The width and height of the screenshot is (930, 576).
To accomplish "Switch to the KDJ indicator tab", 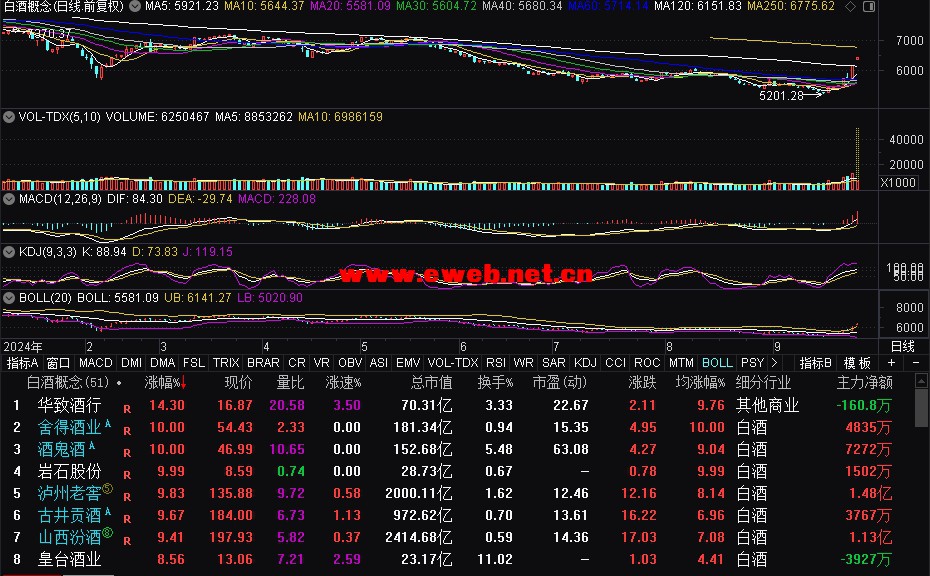I will [x=585, y=362].
